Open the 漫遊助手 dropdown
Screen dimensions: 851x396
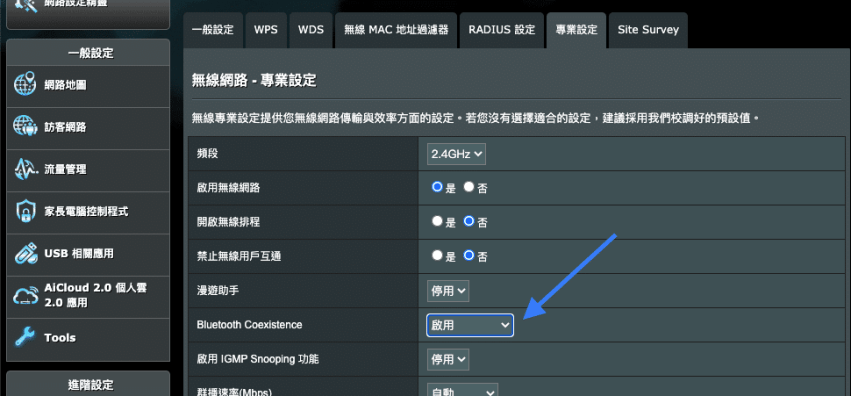pos(448,291)
